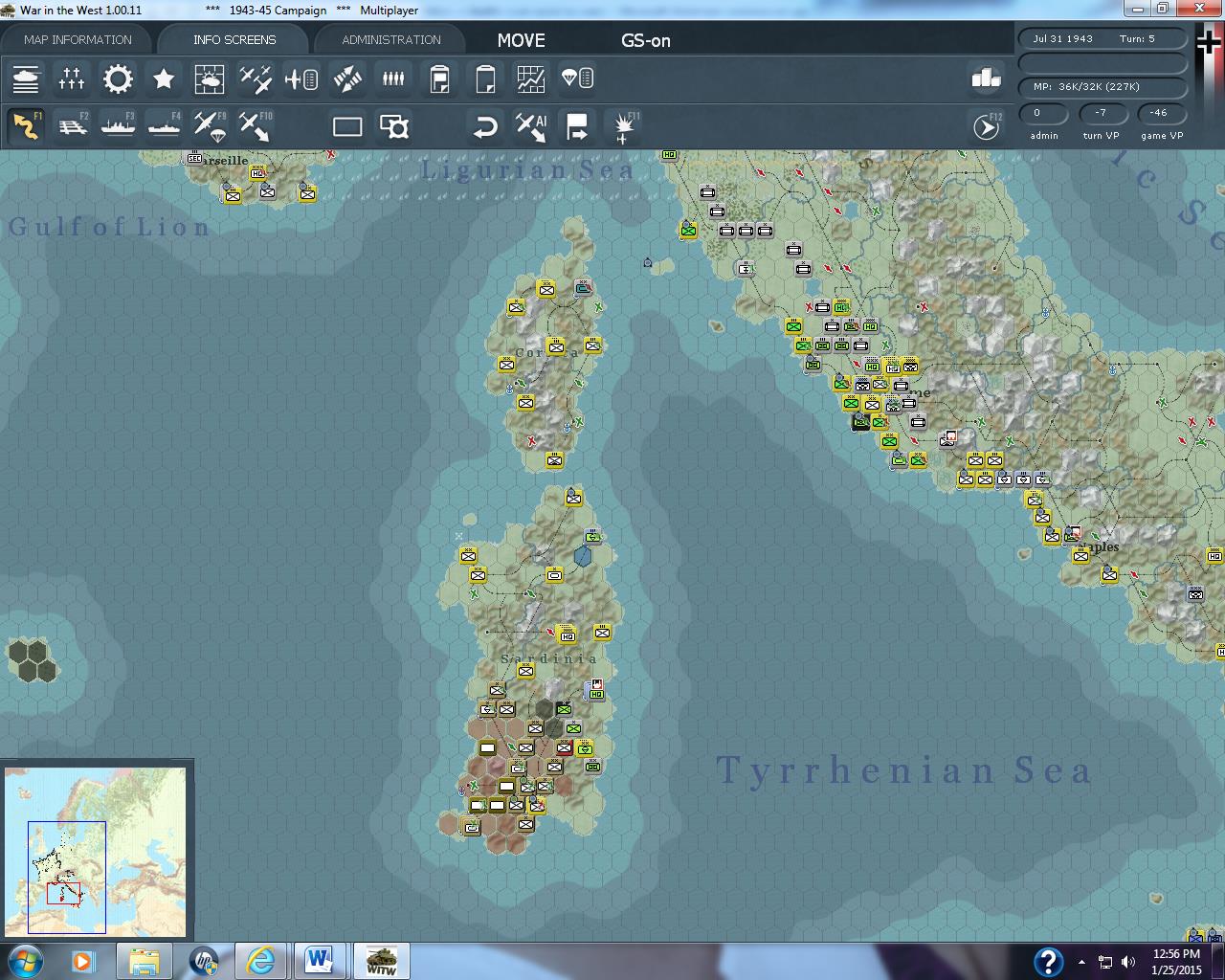Open the logistics report document icon
Image resolution: width=1225 pixels, height=980 pixels.
click(x=439, y=78)
